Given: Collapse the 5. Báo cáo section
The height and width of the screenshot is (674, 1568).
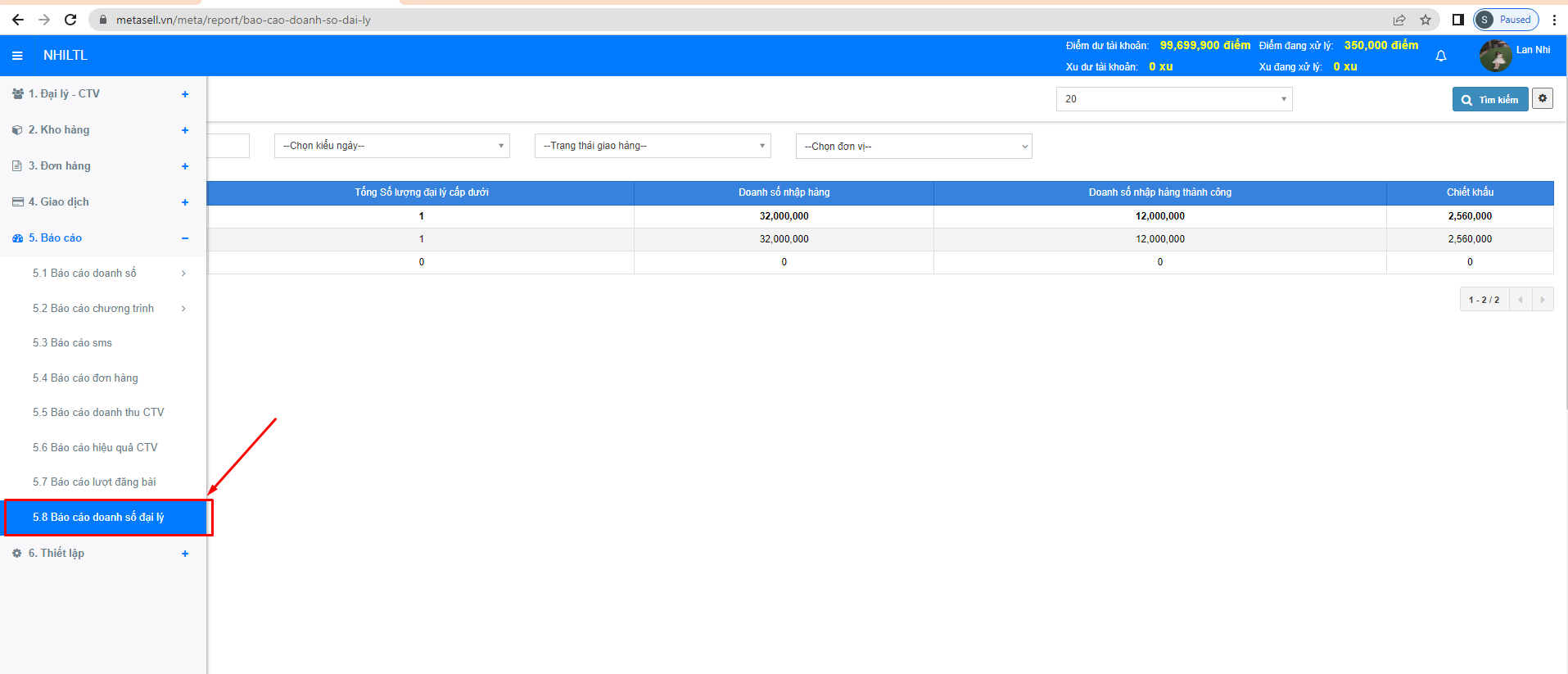Looking at the screenshot, I should pos(185,238).
